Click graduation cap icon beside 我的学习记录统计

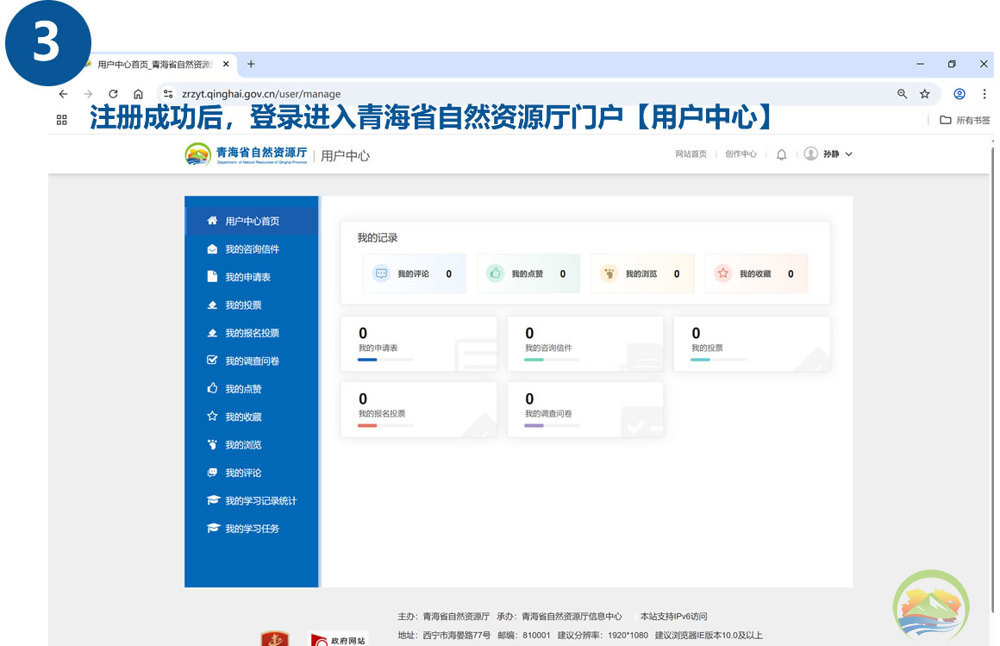click(x=213, y=500)
